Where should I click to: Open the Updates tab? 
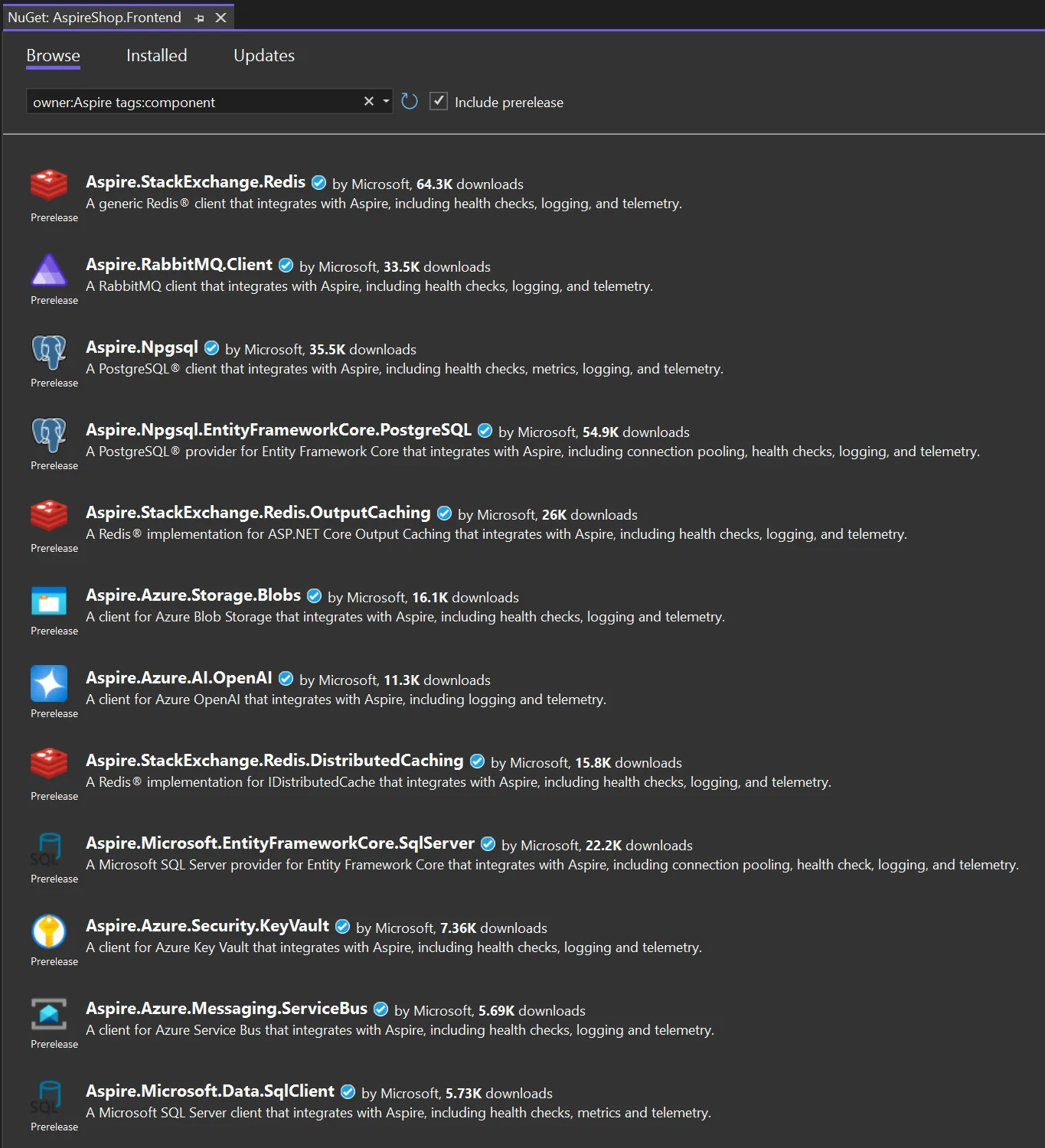pos(263,55)
